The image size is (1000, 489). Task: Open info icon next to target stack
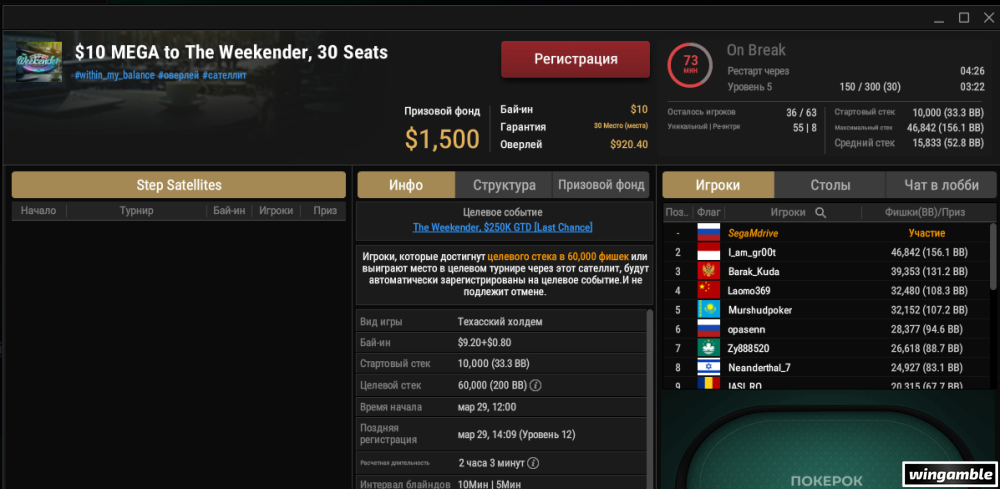point(536,385)
